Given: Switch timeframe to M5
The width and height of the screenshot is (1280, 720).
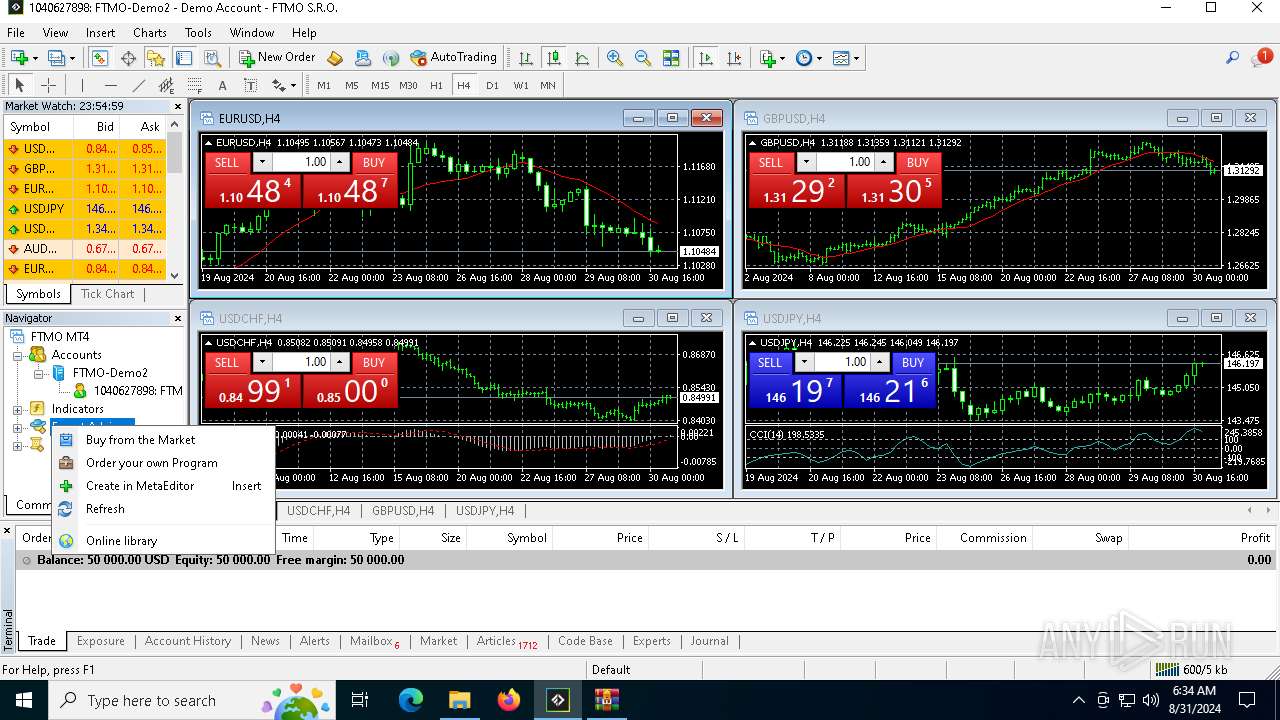Looking at the screenshot, I should [x=352, y=85].
